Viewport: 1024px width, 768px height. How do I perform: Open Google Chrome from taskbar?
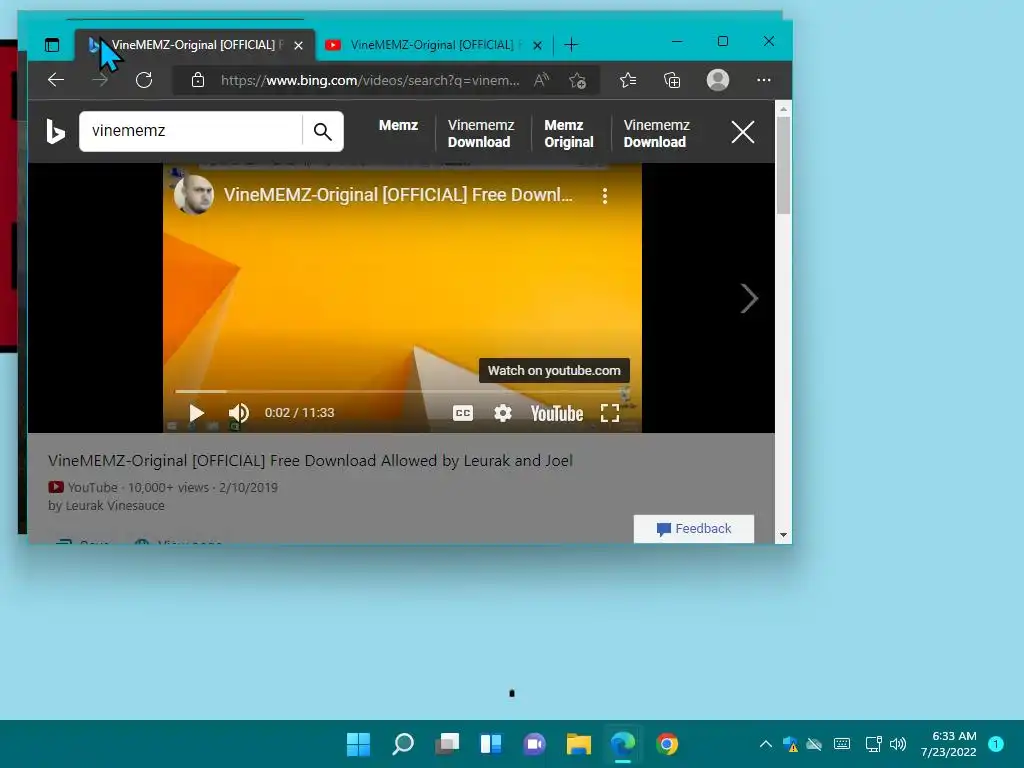click(667, 744)
